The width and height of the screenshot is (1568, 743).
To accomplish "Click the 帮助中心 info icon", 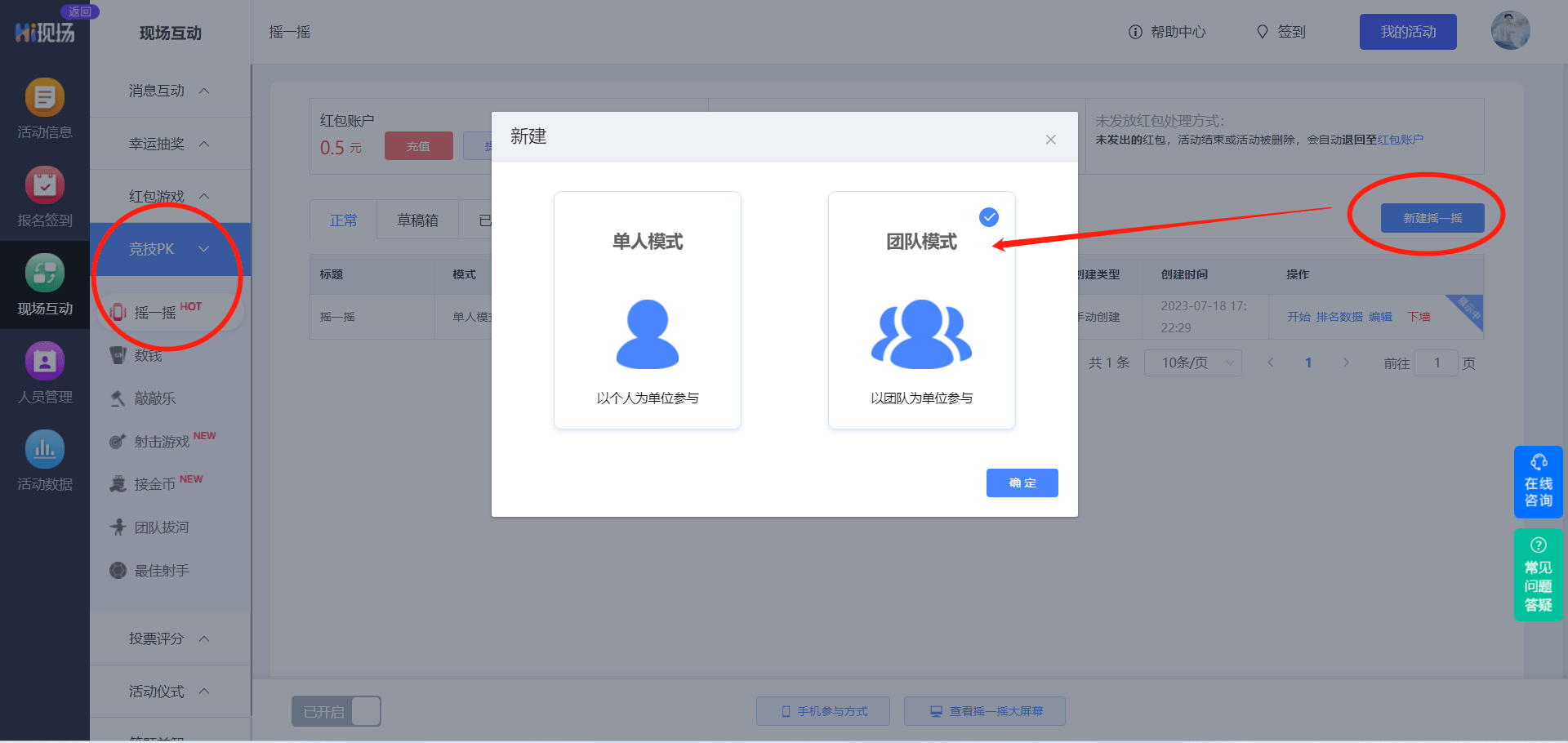I will coord(1135,32).
